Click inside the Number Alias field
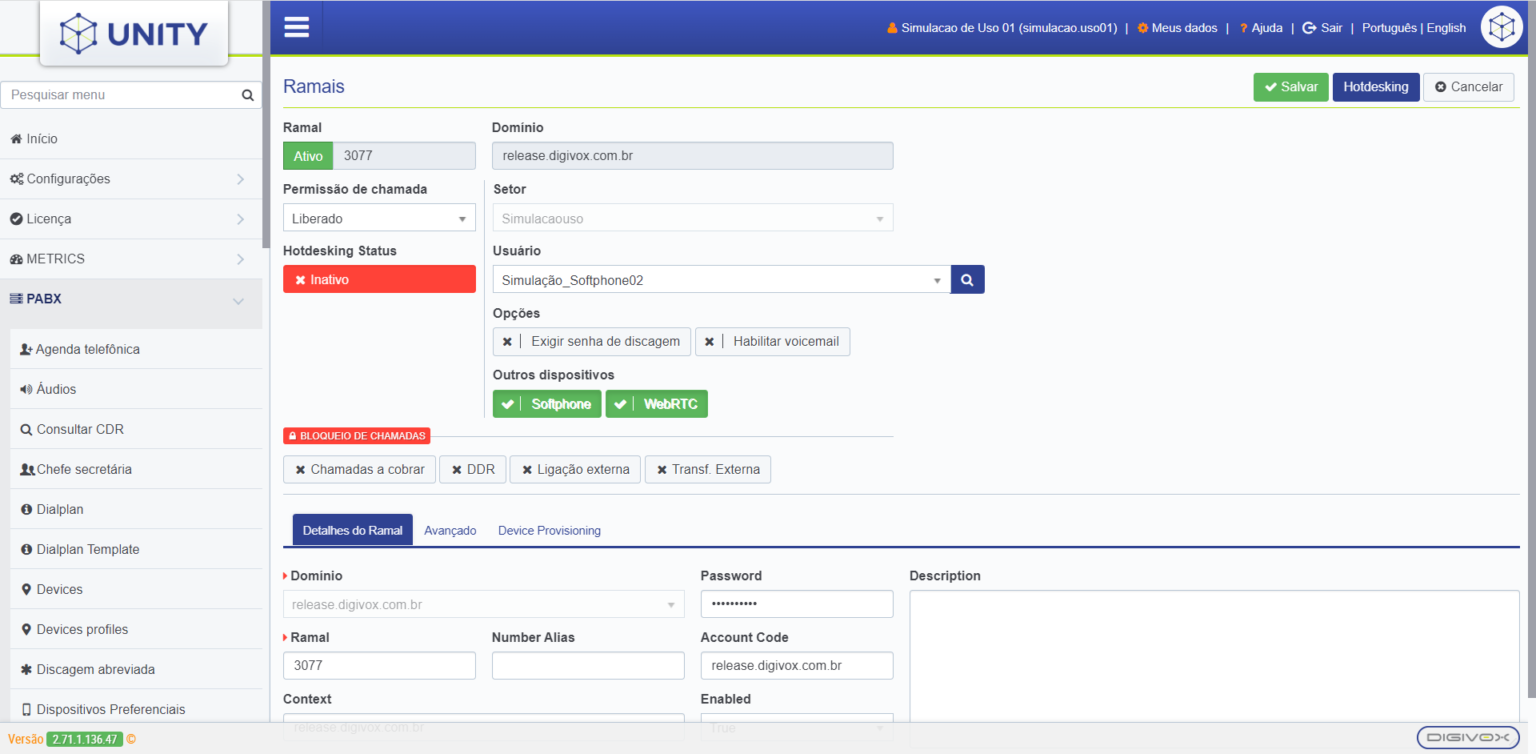 [x=588, y=665]
